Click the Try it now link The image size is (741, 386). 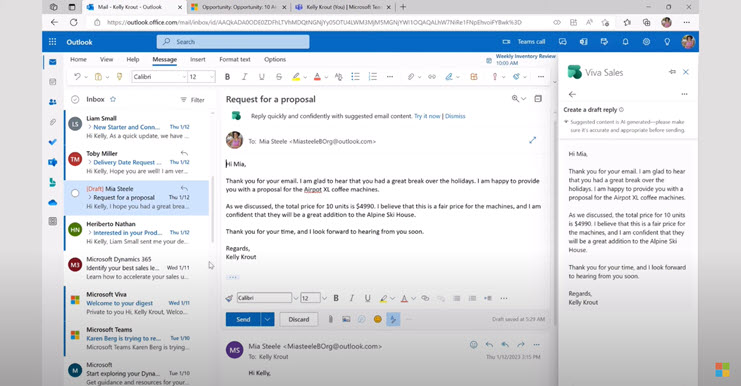point(427,116)
